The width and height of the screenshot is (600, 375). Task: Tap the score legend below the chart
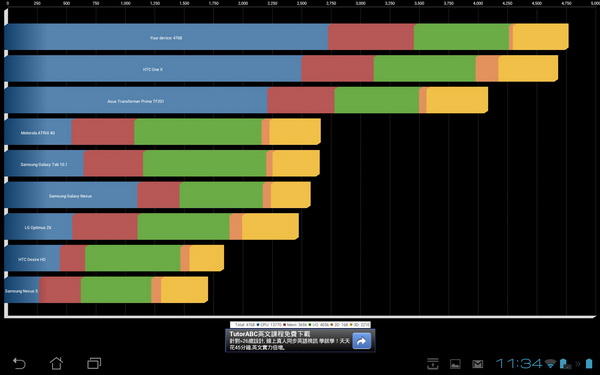[x=300, y=324]
